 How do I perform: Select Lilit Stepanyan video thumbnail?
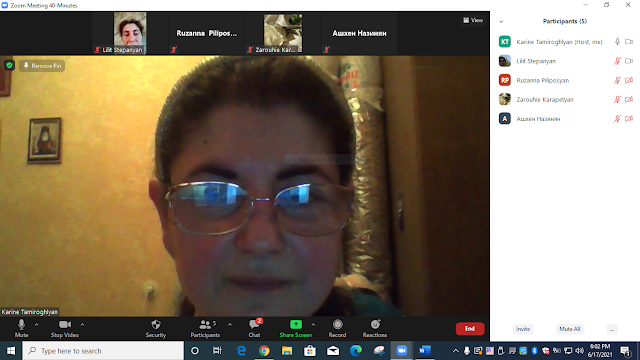coord(130,33)
